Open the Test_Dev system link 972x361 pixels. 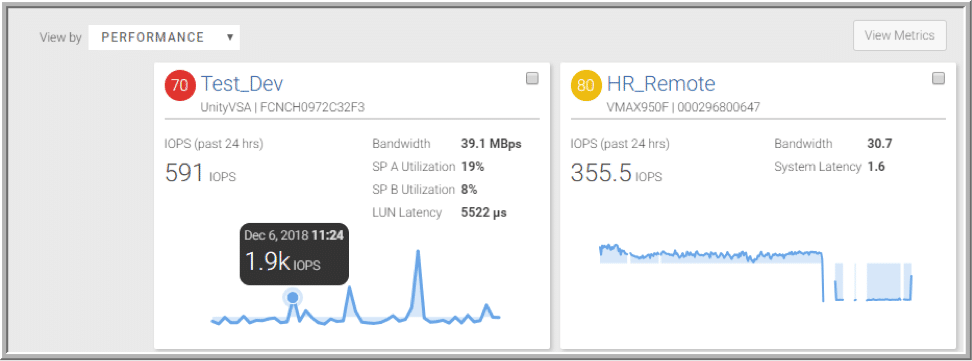click(242, 84)
